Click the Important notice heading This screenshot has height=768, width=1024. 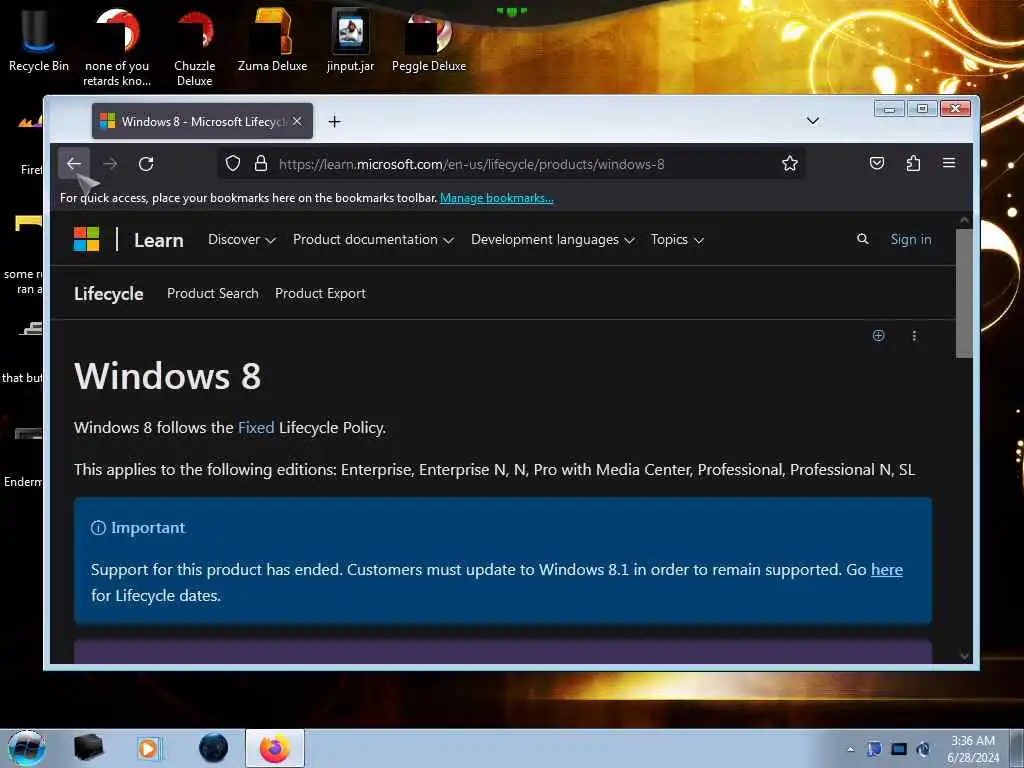[148, 528]
